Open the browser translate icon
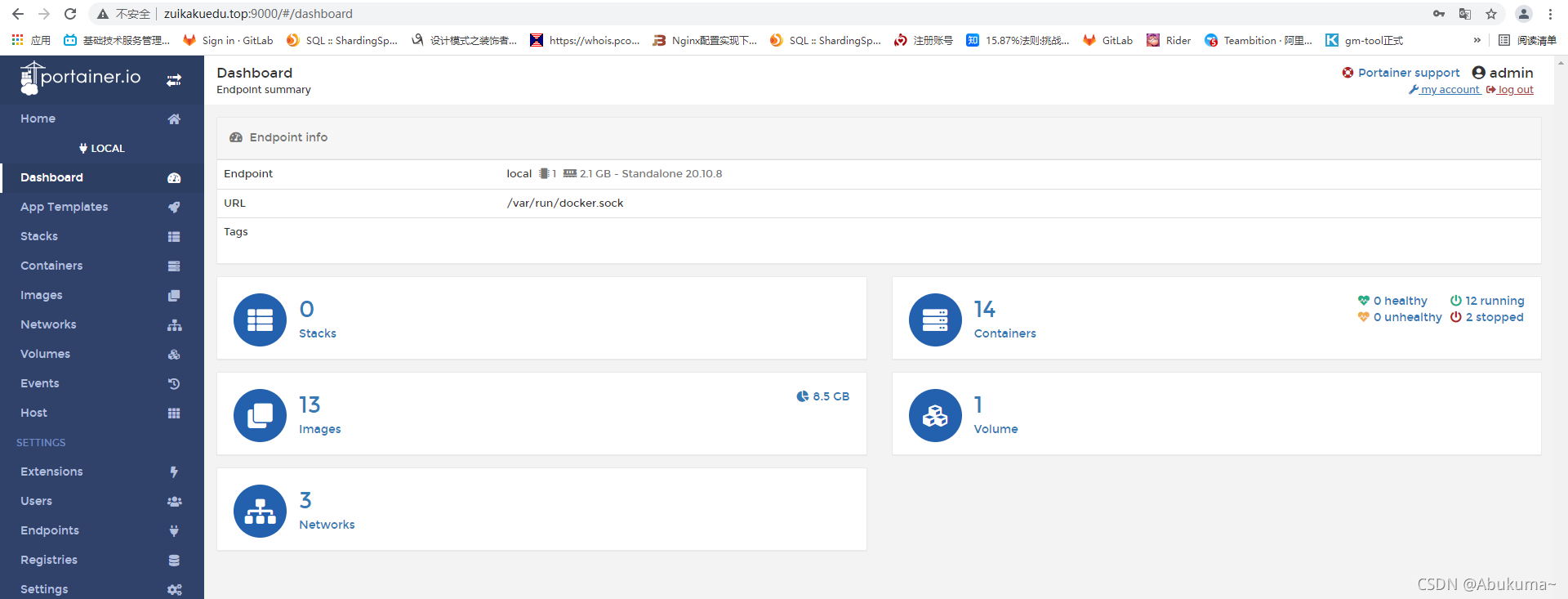 pyautogui.click(x=1465, y=14)
